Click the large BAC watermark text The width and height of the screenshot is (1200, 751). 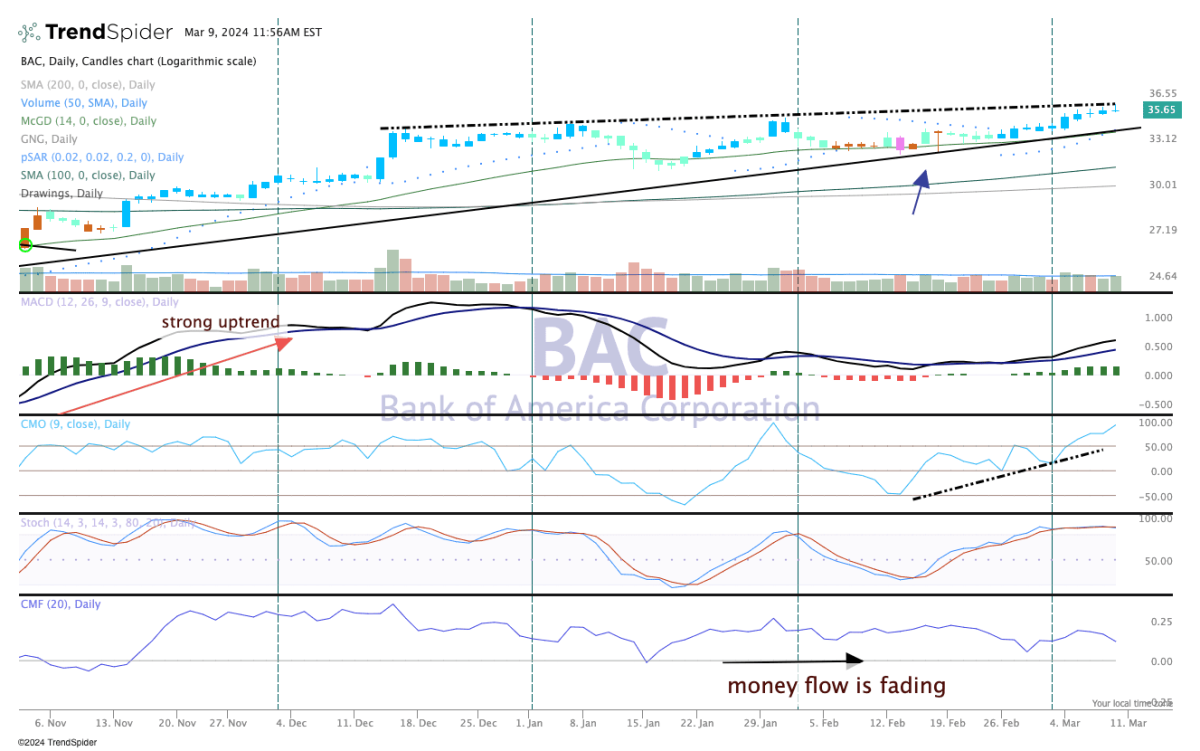pos(599,349)
